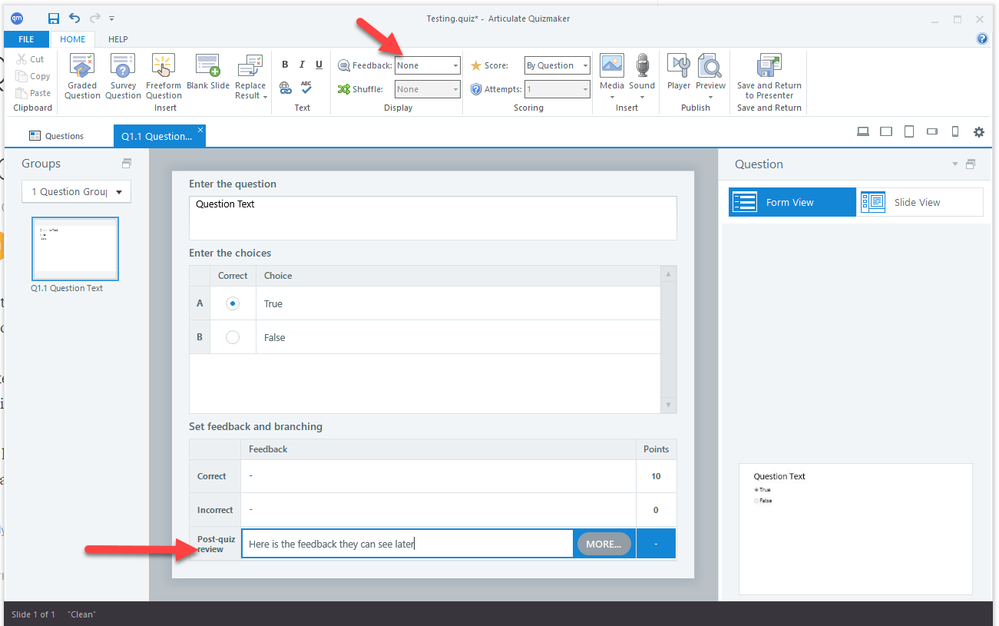Viewport: 999px width, 626px height.
Task: Switch to the Questions tab
Action: (56, 136)
